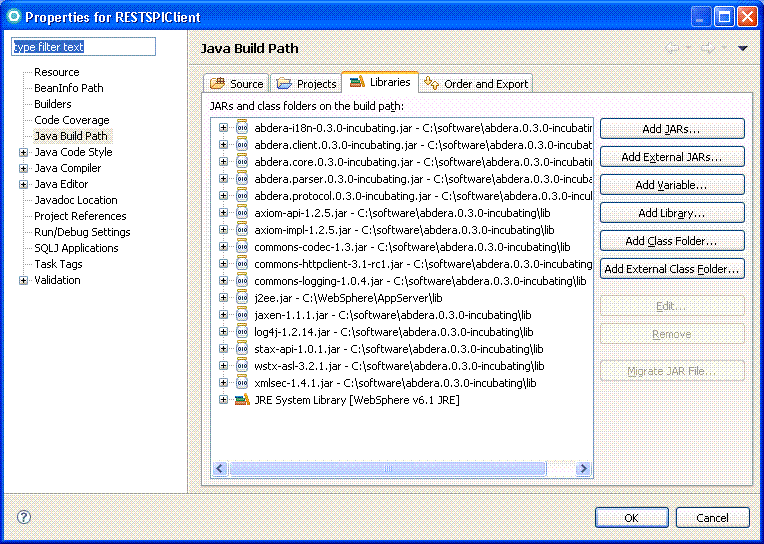Click the scroll right arrow of library list
The height and width of the screenshot is (544, 764).
tap(583, 469)
